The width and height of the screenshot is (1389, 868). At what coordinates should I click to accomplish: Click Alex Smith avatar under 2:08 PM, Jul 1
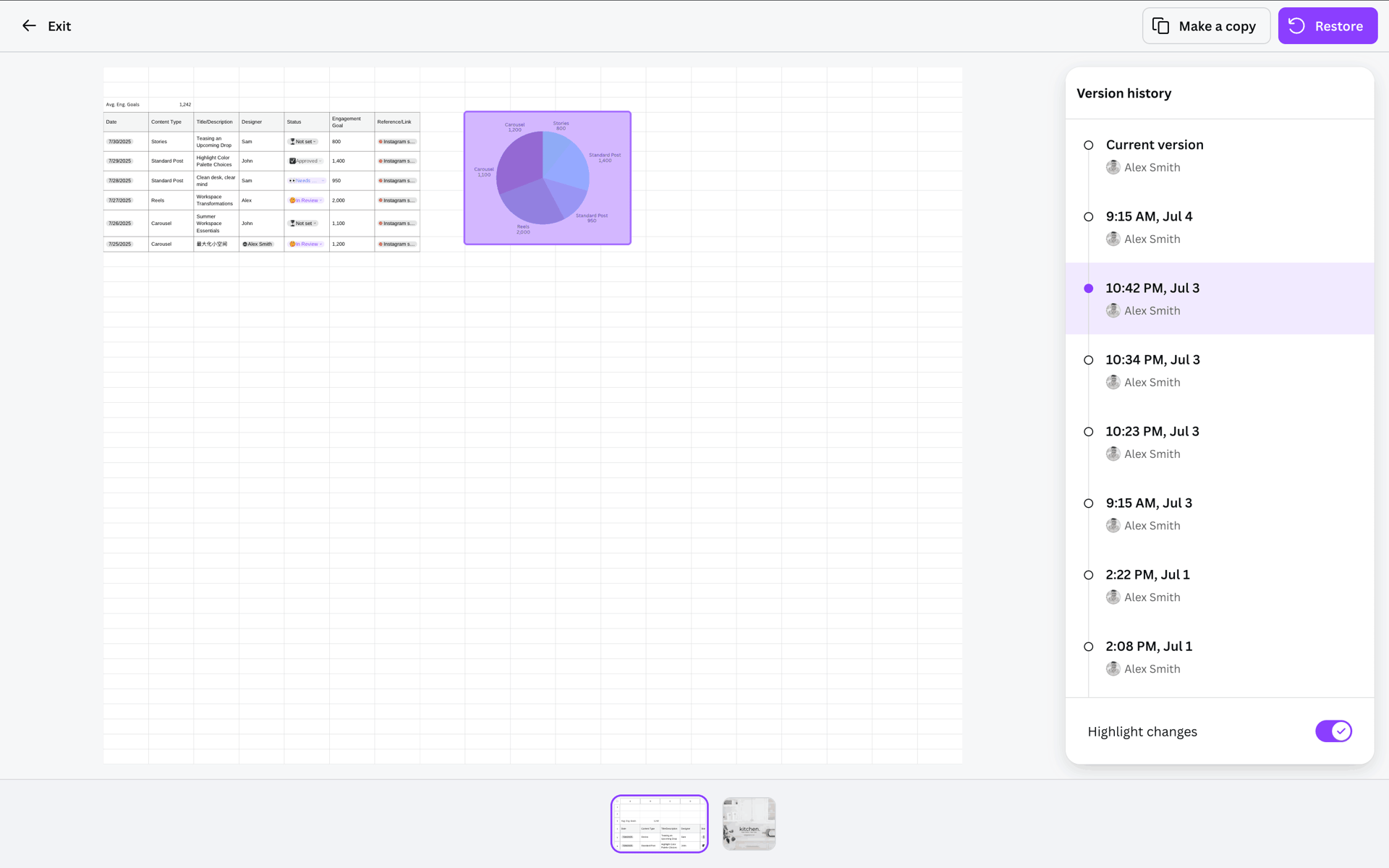coord(1113,668)
